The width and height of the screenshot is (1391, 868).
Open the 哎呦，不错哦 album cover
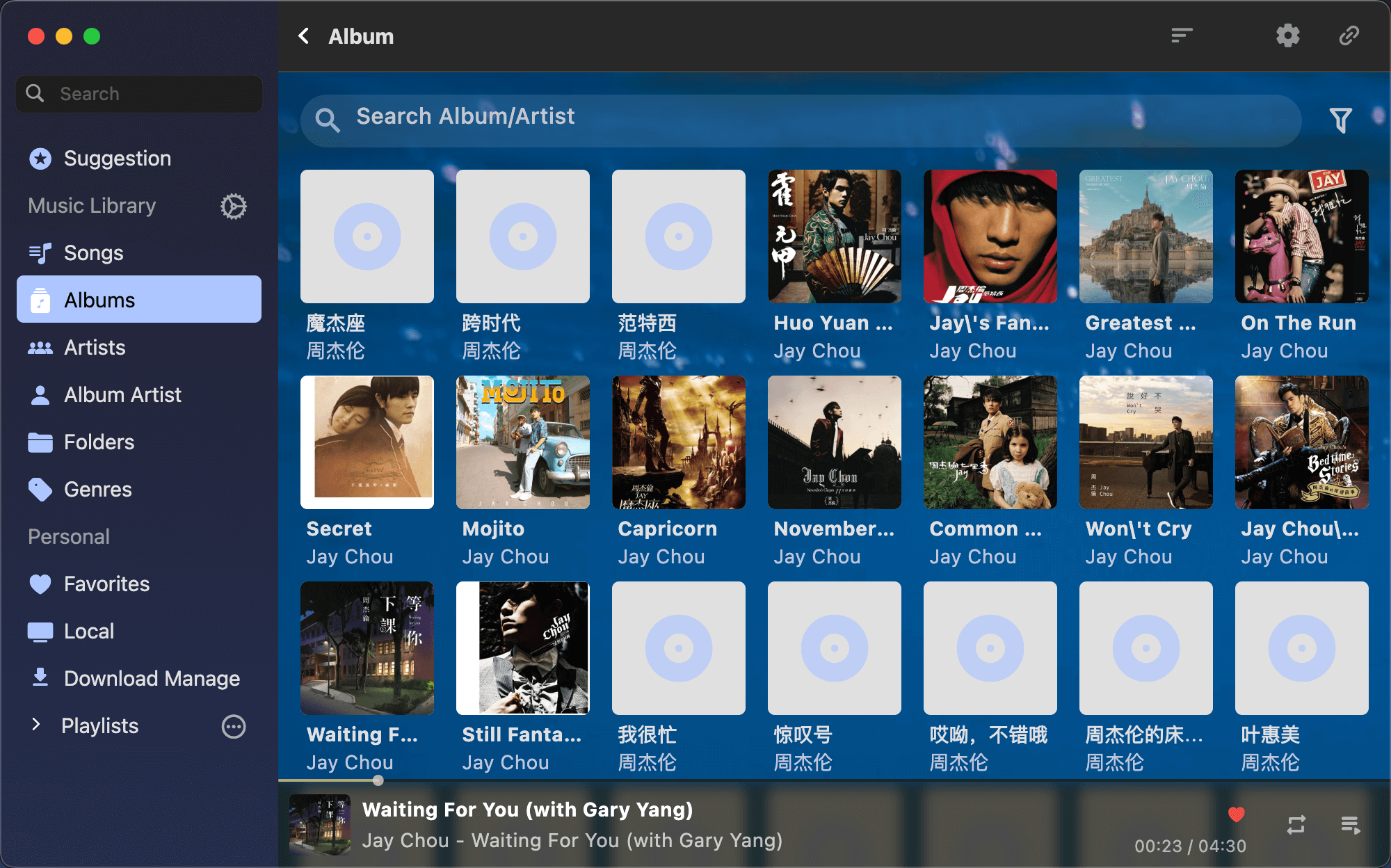pos(990,648)
